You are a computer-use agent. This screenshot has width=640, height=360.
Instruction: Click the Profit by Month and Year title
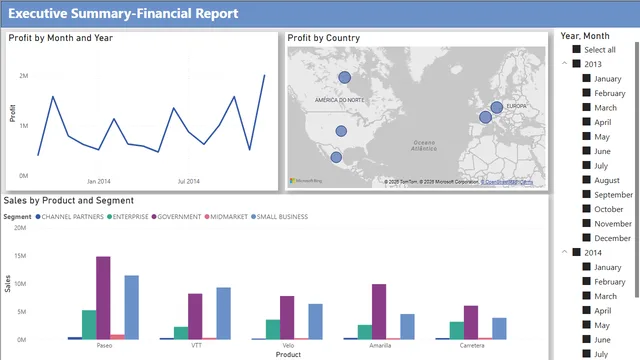click(x=60, y=38)
